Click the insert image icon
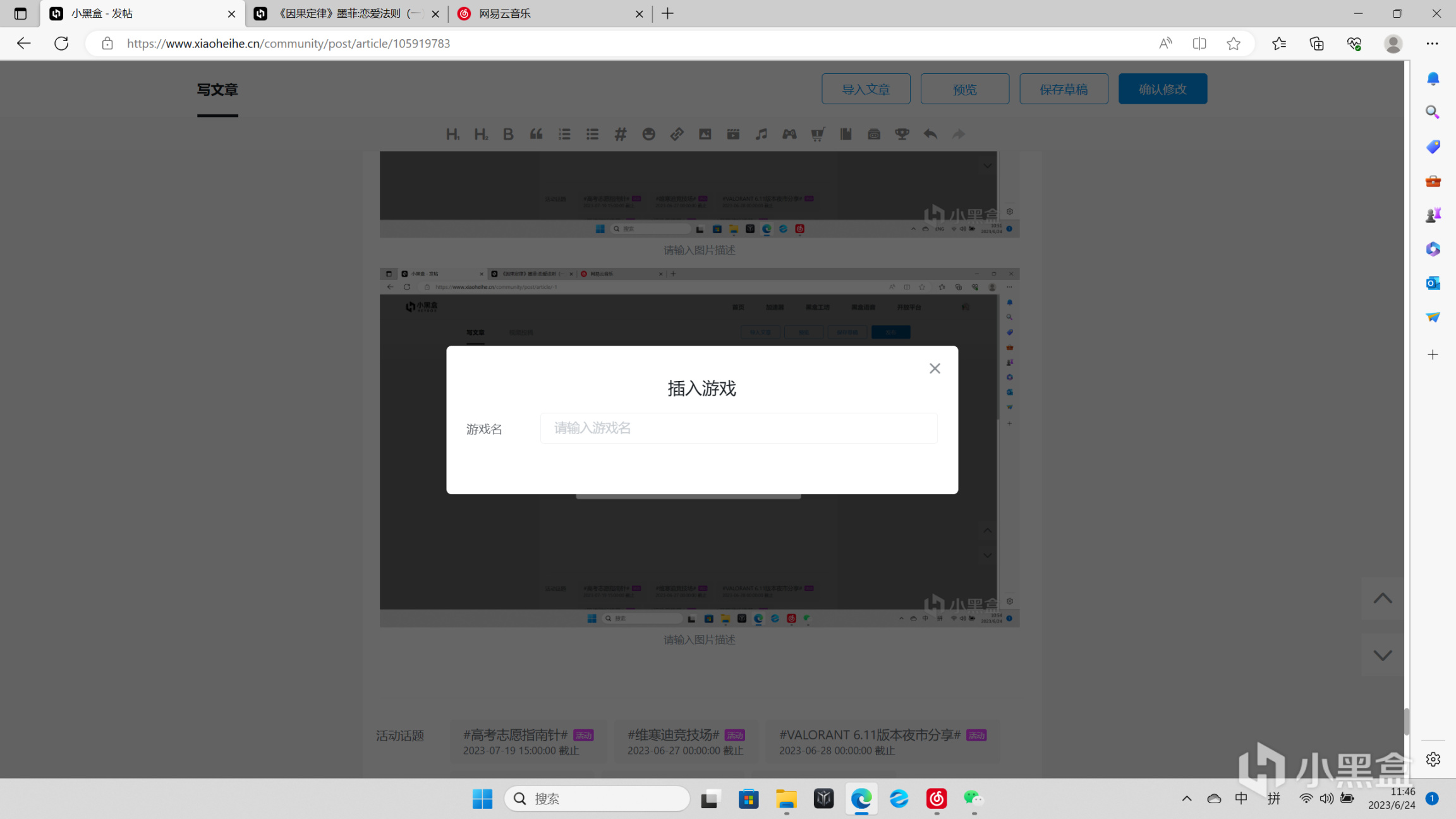 [705, 134]
